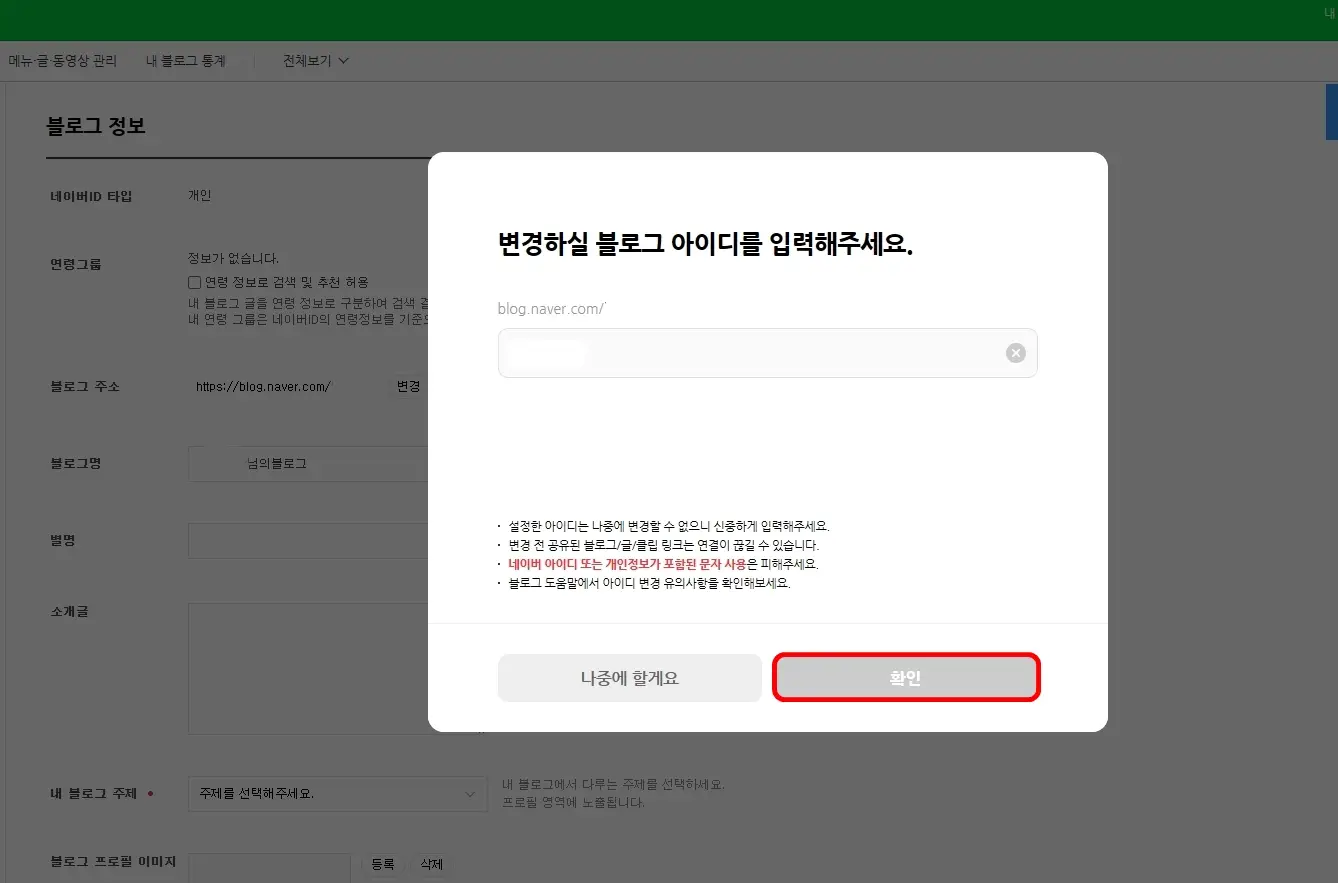
Task: Confirm the blog ID change with 확인
Action: tap(905, 677)
